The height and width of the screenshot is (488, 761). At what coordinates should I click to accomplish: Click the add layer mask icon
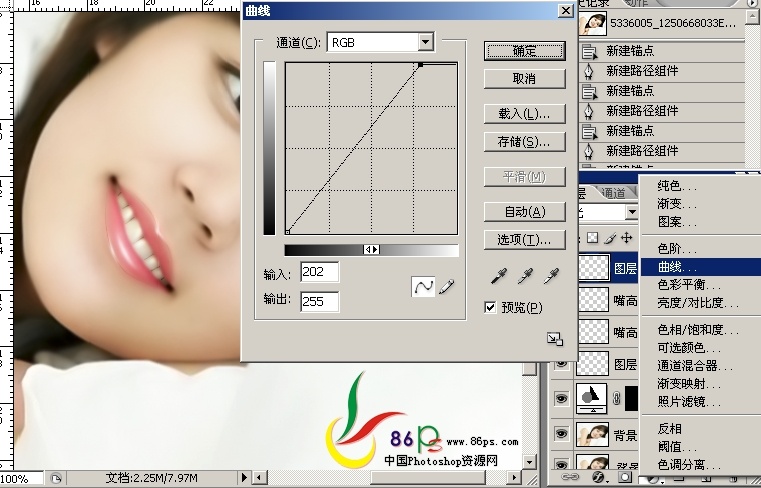[x=625, y=477]
